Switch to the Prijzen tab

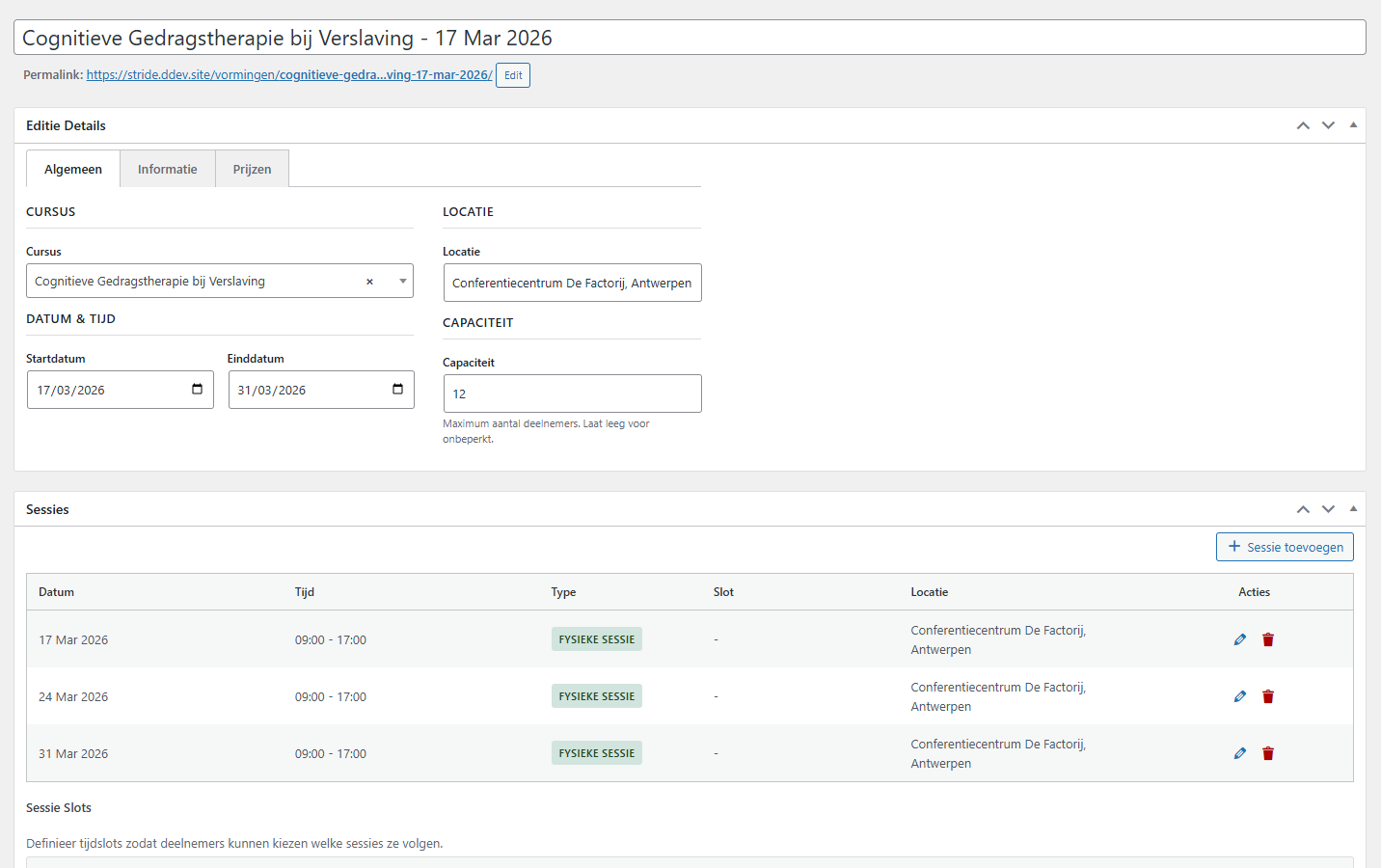coord(252,169)
